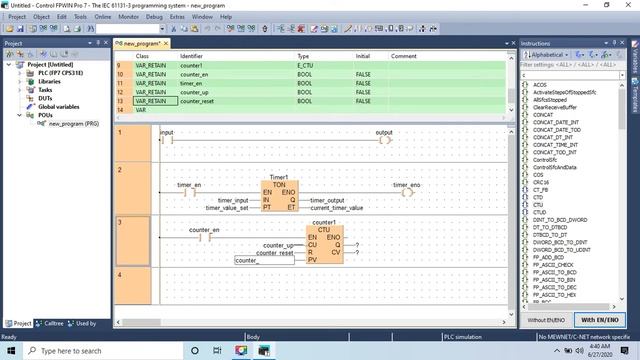Viewport: 640px width, 360px height.
Task: Click the binoculars find icon in toolbar
Action: (x=91, y=29)
